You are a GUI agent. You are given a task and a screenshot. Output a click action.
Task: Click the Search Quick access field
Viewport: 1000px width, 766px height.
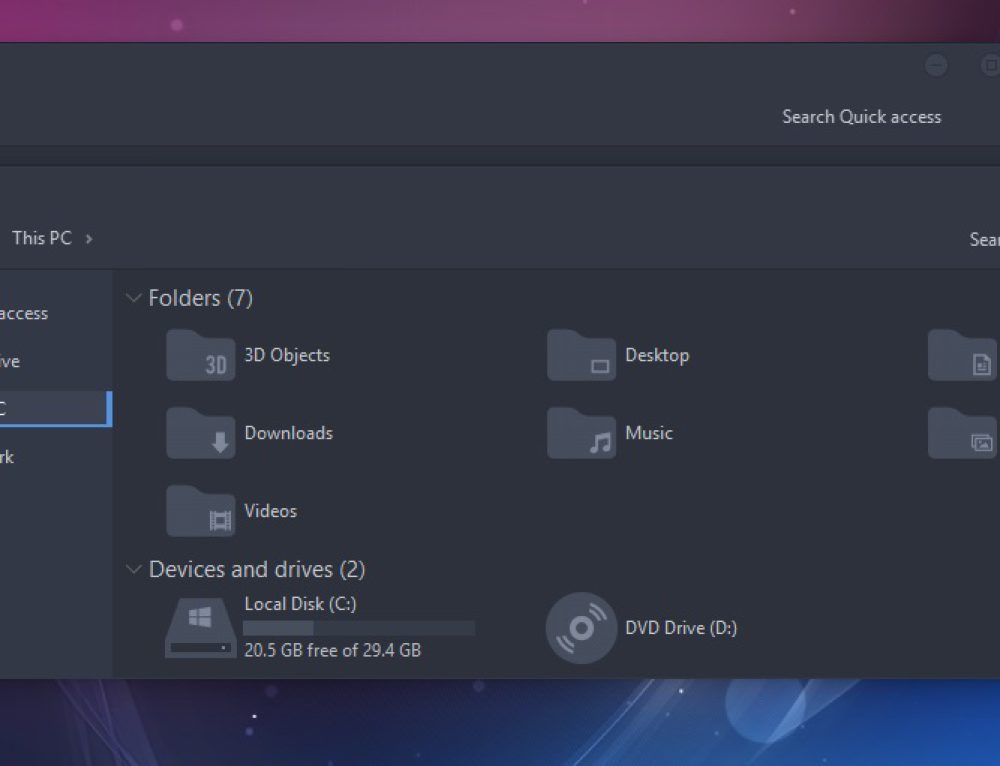(x=861, y=117)
